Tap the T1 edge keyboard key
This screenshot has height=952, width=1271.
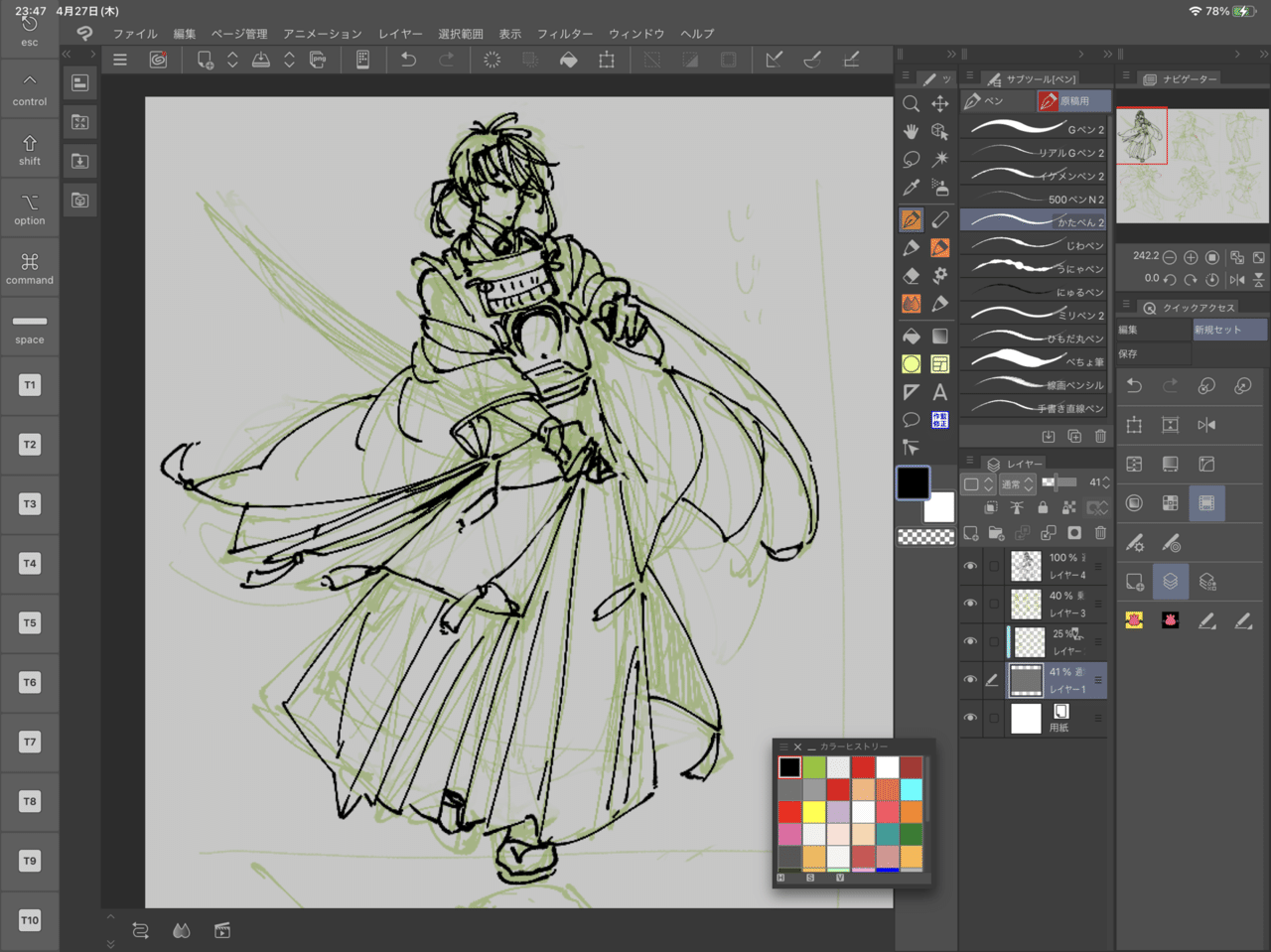pos(30,385)
